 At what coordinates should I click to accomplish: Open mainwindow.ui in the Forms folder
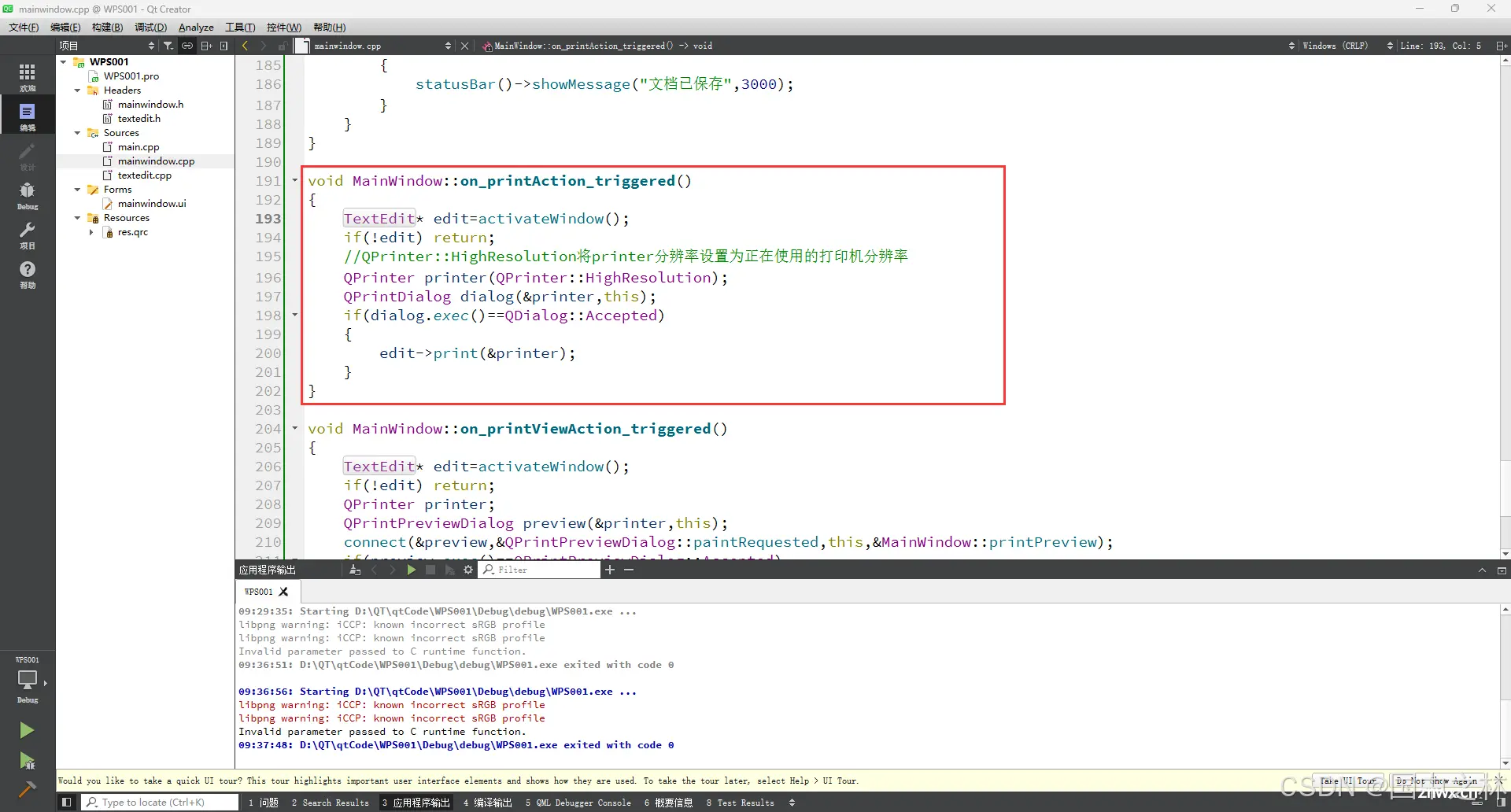[152, 204]
